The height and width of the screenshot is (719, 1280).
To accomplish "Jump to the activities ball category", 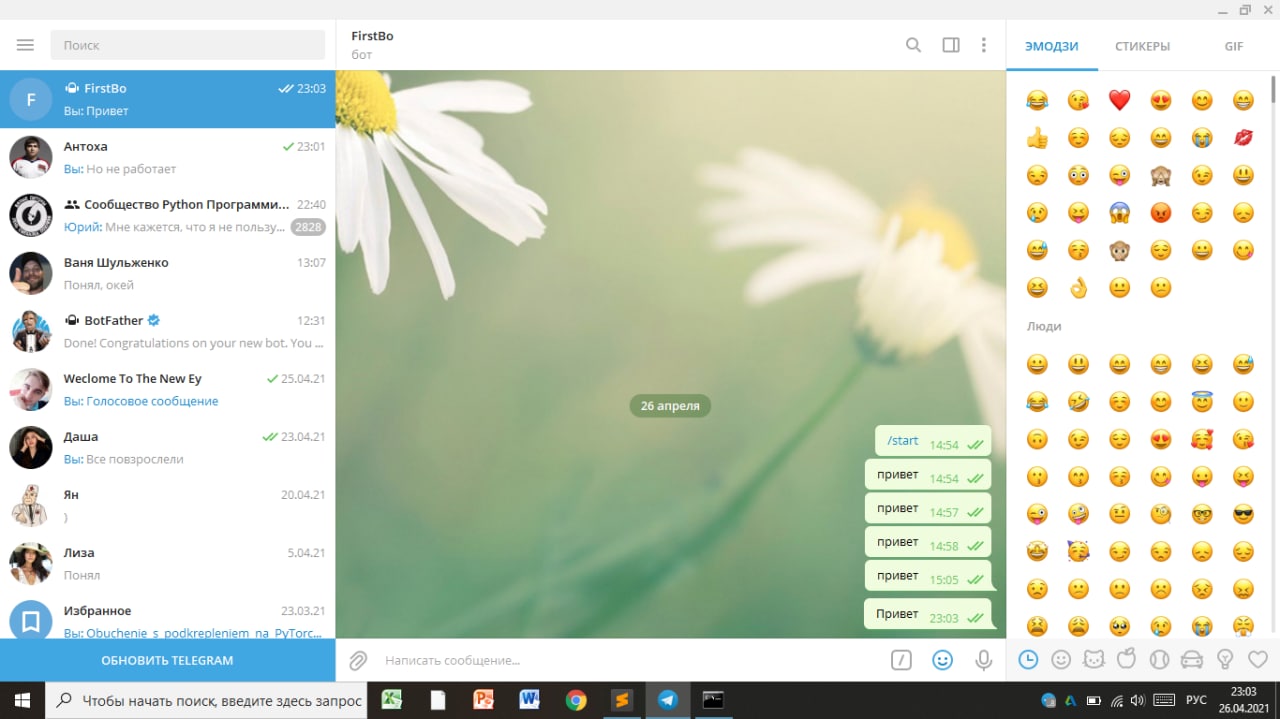I will [1159, 659].
